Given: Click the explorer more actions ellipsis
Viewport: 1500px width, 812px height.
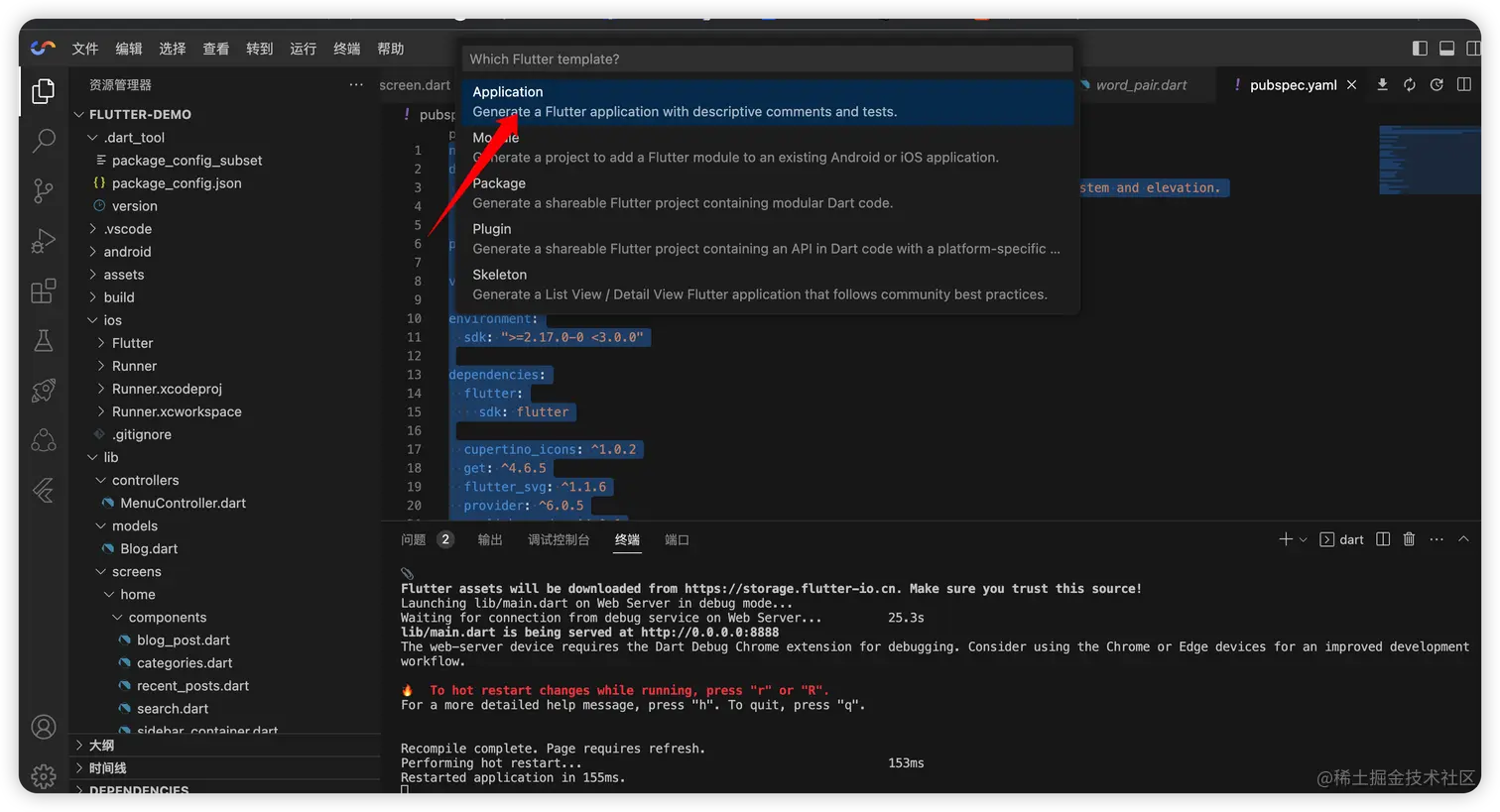Looking at the screenshot, I should 356,85.
